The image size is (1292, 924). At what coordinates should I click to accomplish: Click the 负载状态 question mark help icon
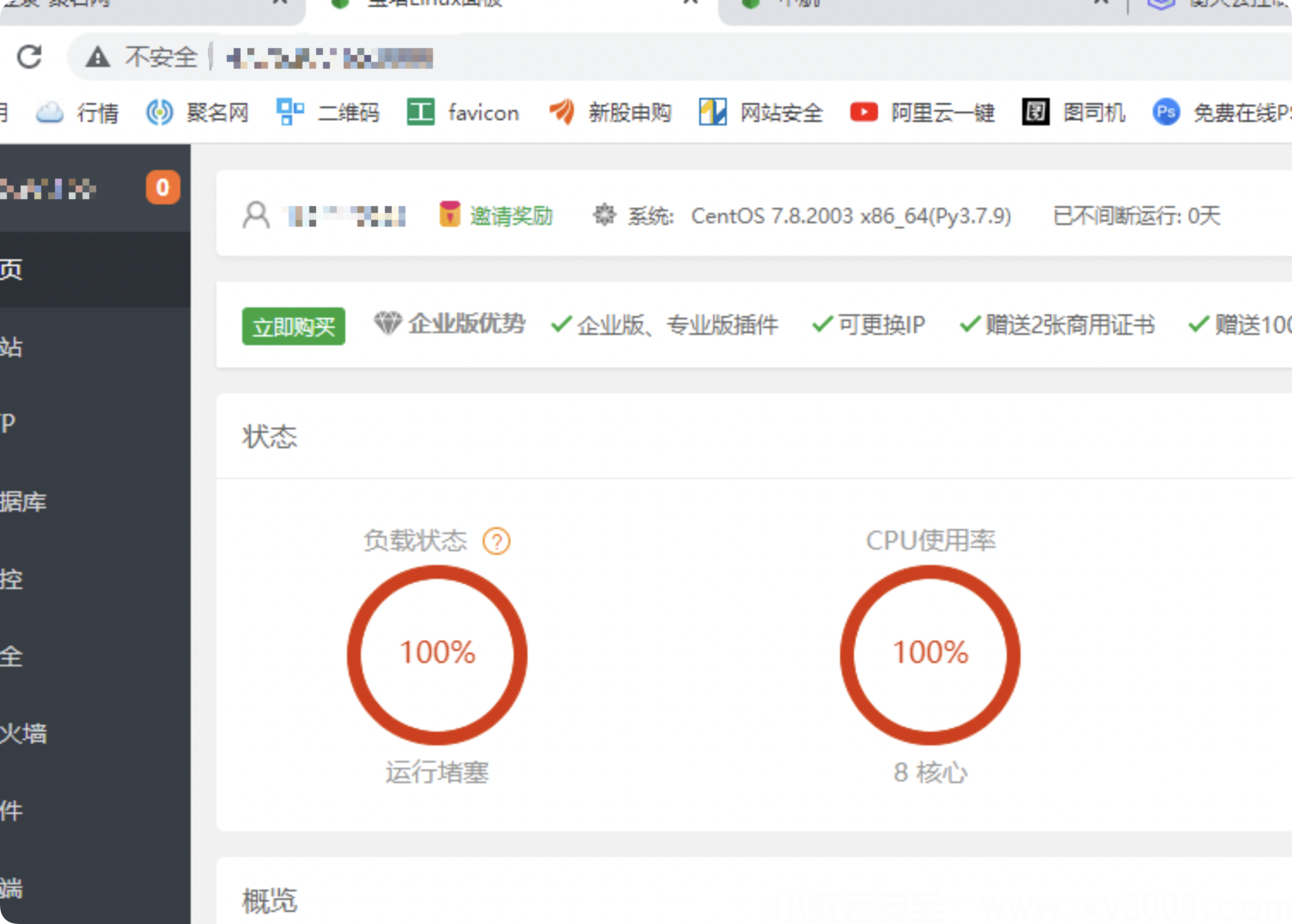497,541
